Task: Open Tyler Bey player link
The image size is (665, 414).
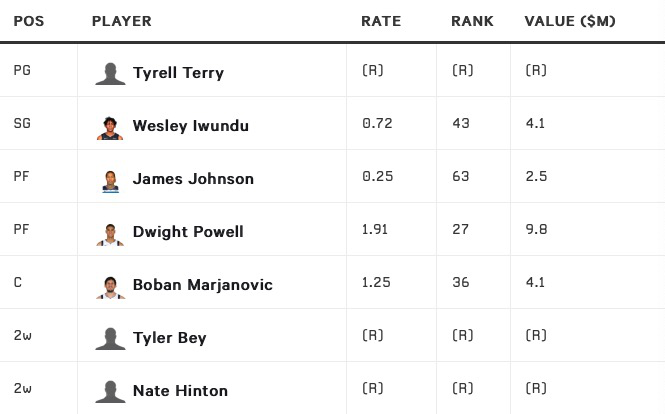Action: [x=170, y=338]
